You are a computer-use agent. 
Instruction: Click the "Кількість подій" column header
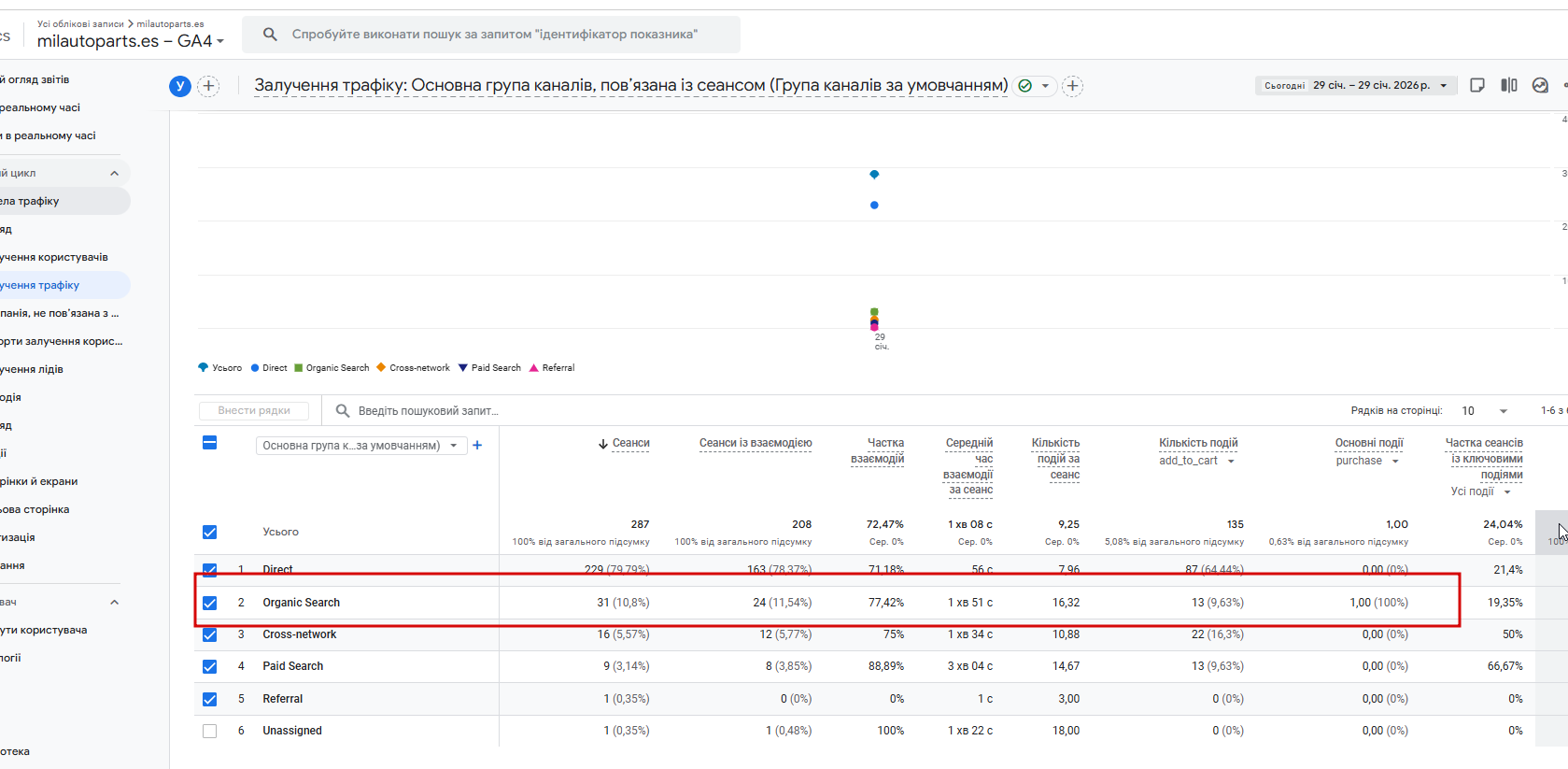1198,443
